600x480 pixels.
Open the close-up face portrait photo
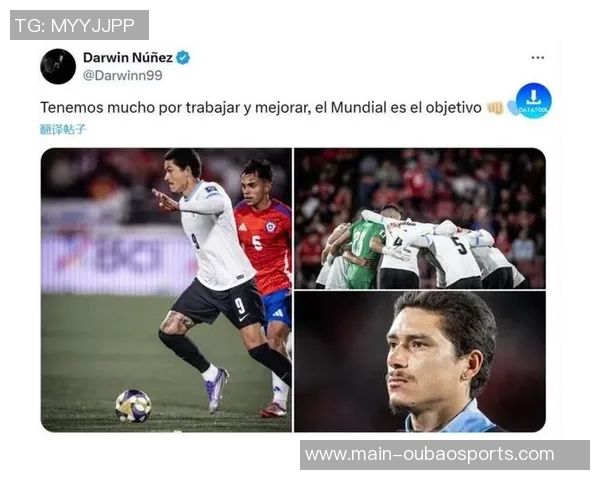coord(420,361)
